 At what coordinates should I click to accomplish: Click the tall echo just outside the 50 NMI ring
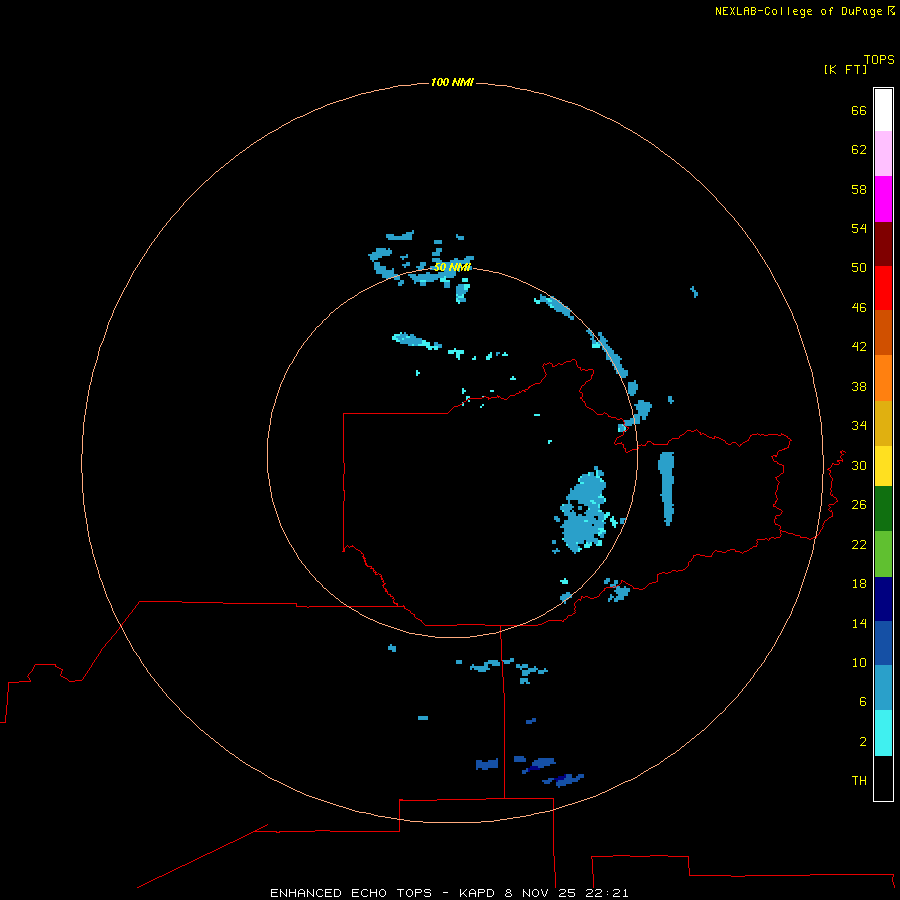point(666,488)
